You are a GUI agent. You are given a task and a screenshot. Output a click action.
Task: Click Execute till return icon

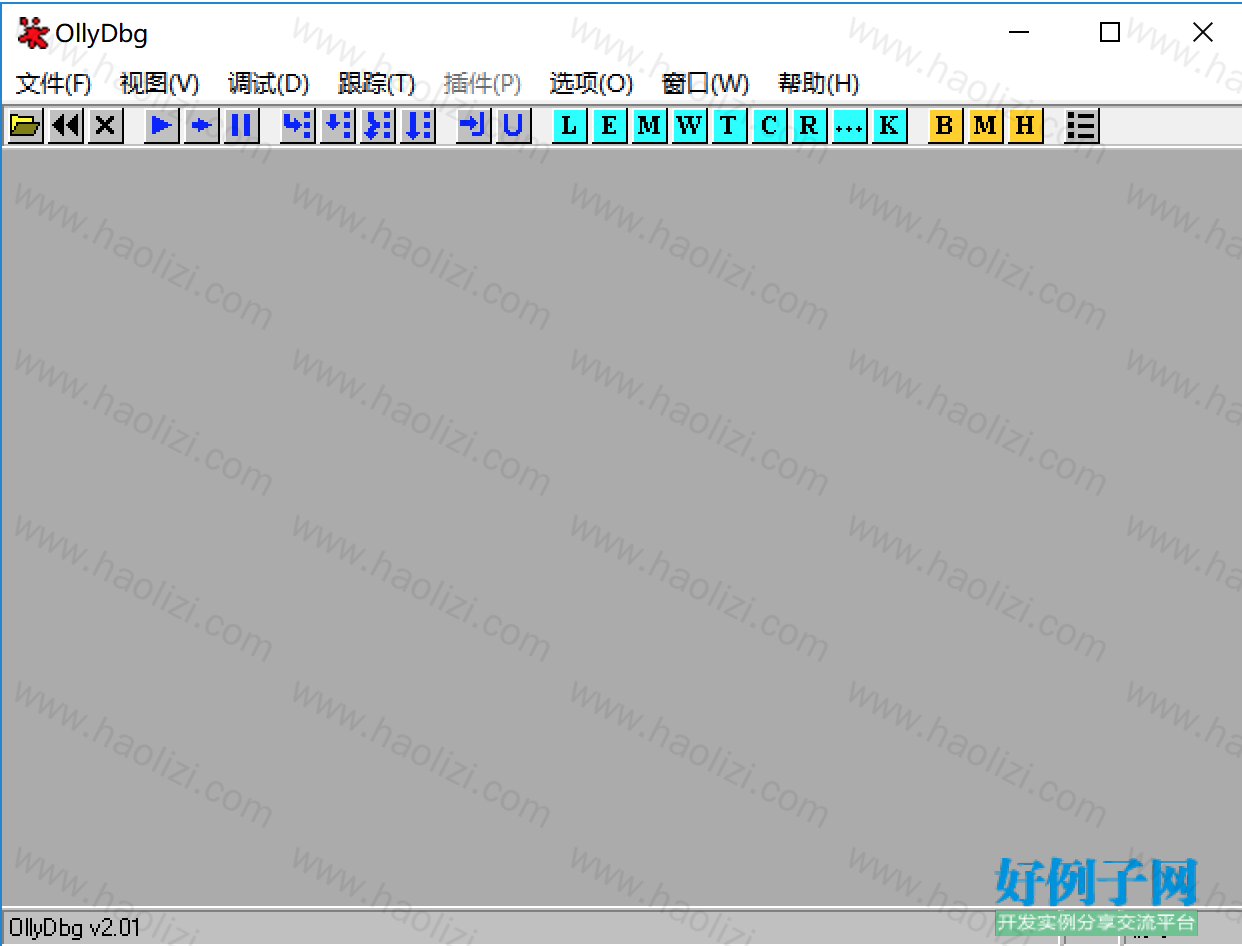(x=474, y=126)
